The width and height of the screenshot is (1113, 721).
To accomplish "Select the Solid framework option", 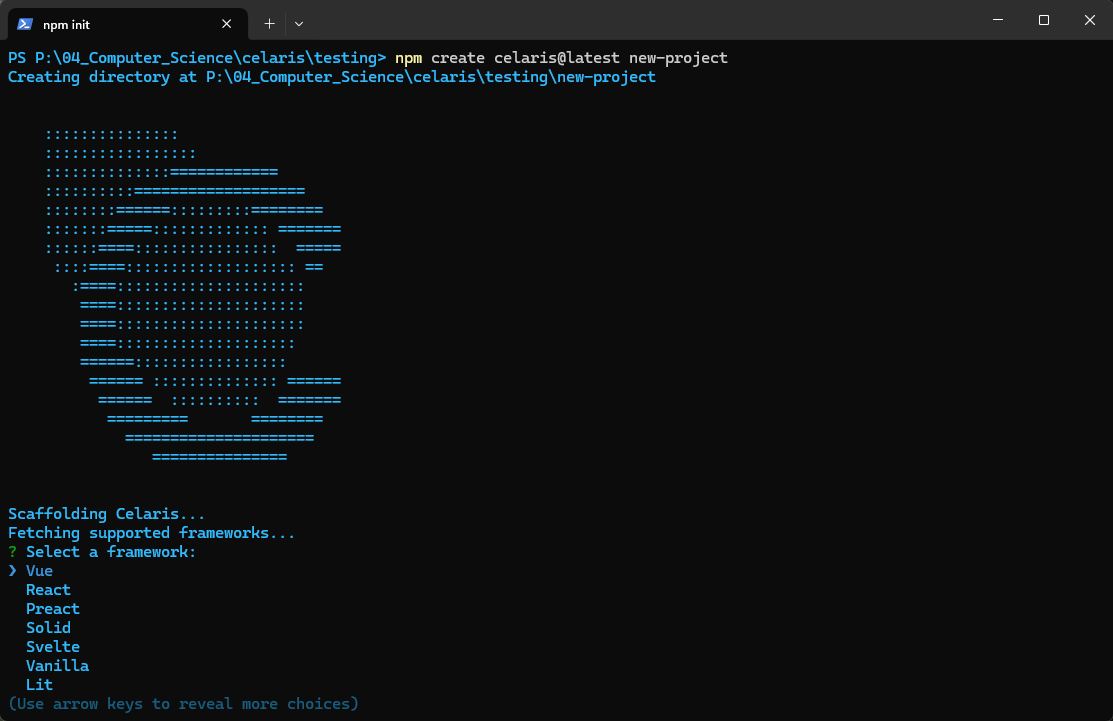I will 47,627.
